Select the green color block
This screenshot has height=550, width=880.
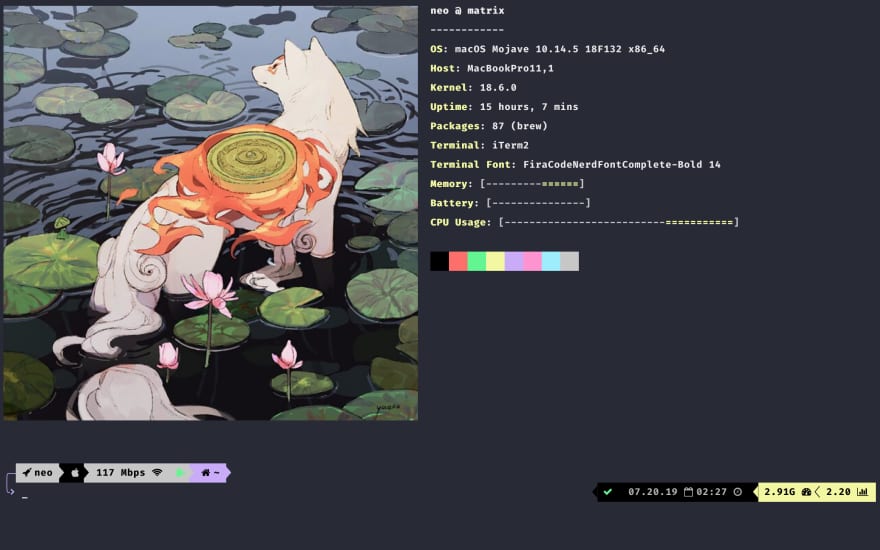click(x=476, y=261)
